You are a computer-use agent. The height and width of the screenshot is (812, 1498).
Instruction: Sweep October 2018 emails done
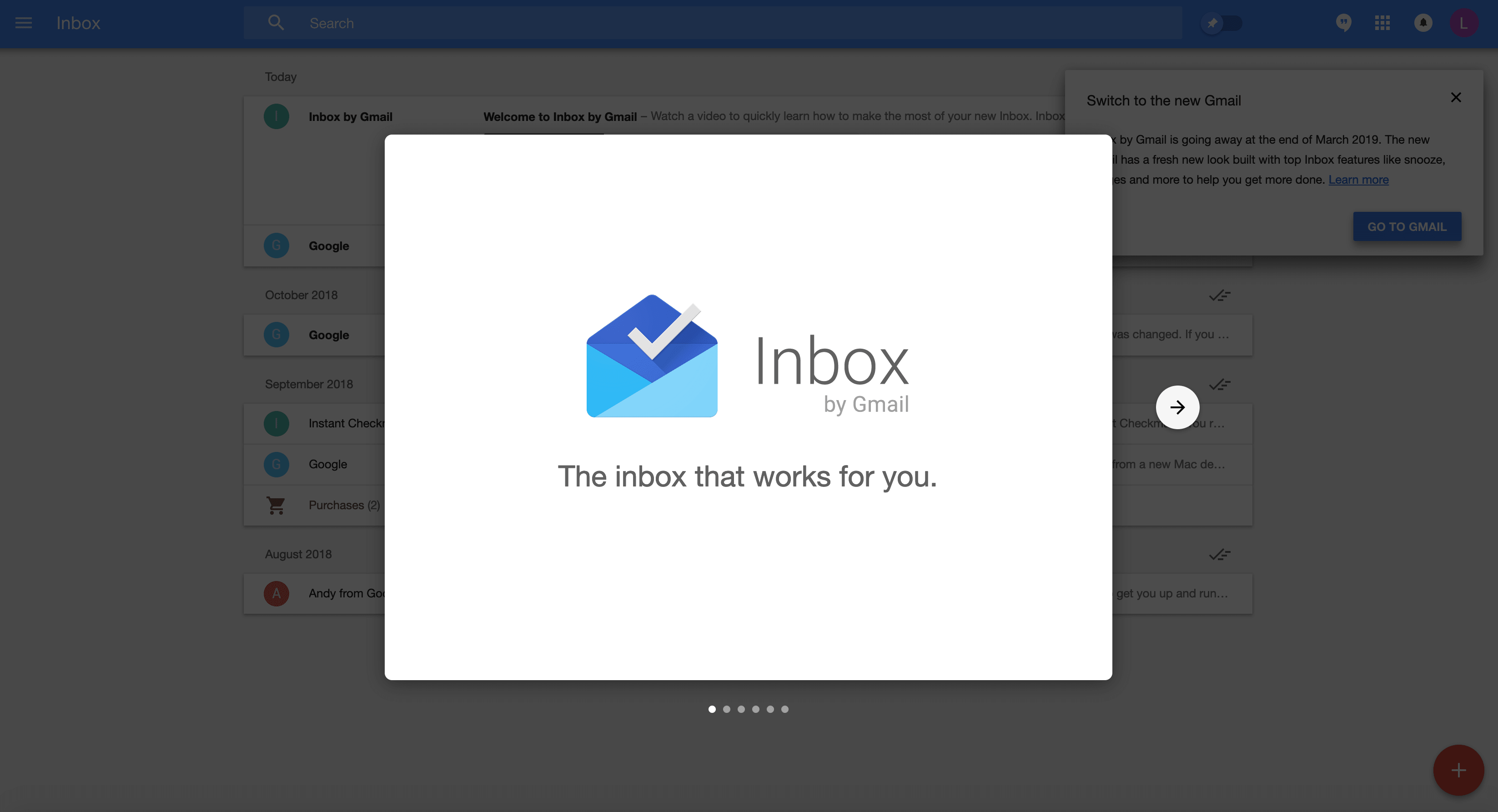coord(1219,296)
